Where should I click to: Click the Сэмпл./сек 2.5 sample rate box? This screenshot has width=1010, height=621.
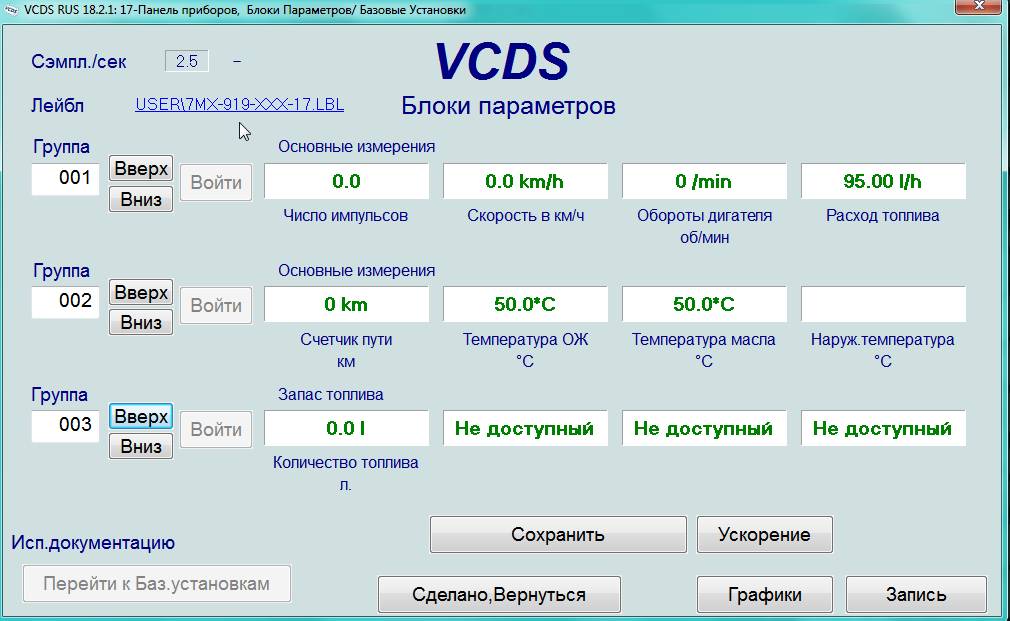187,61
